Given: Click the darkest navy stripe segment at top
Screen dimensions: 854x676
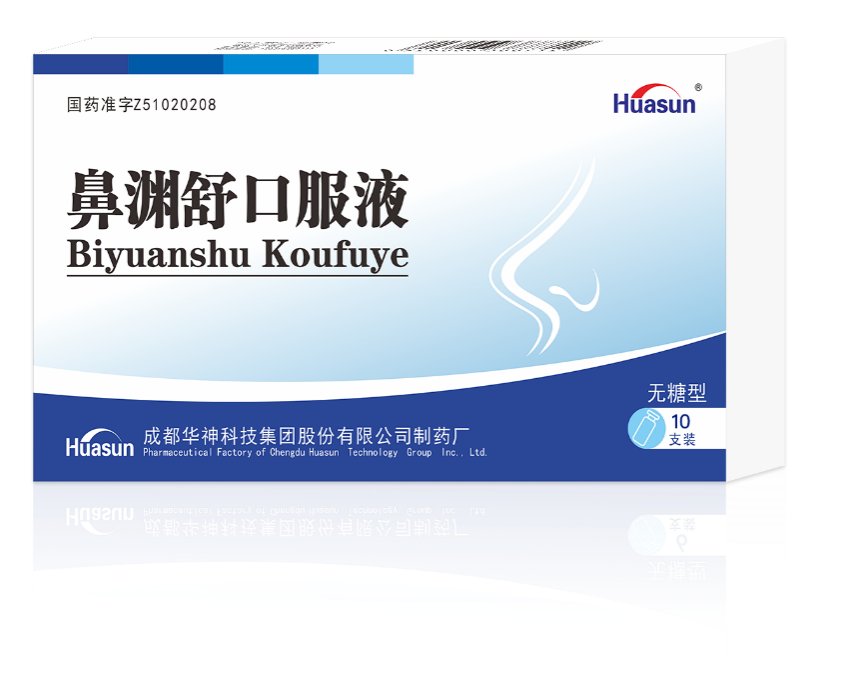Looking at the screenshot, I should click(81, 64).
